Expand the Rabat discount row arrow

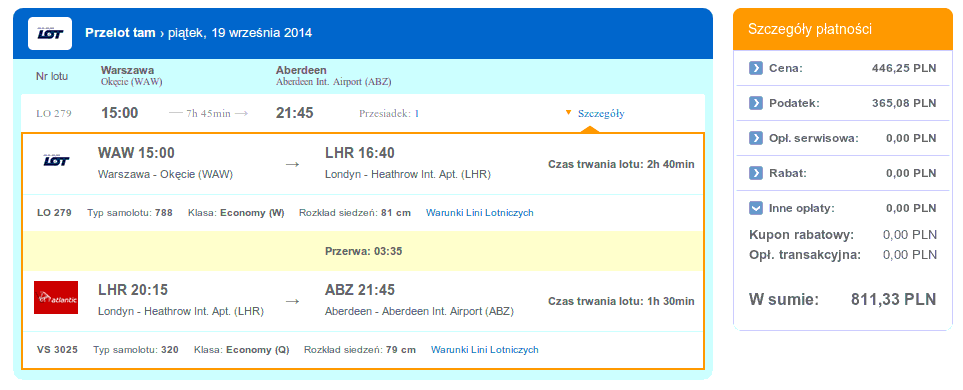pyautogui.click(x=755, y=173)
